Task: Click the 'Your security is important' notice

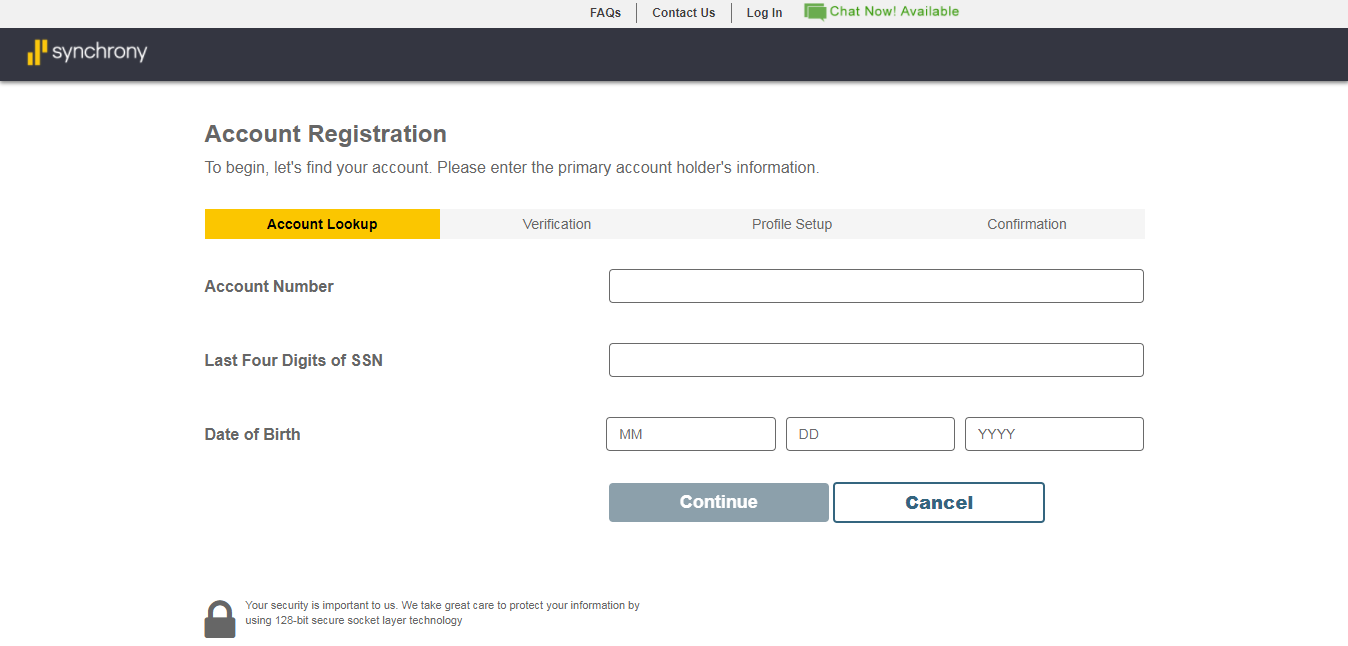Action: [x=442, y=613]
